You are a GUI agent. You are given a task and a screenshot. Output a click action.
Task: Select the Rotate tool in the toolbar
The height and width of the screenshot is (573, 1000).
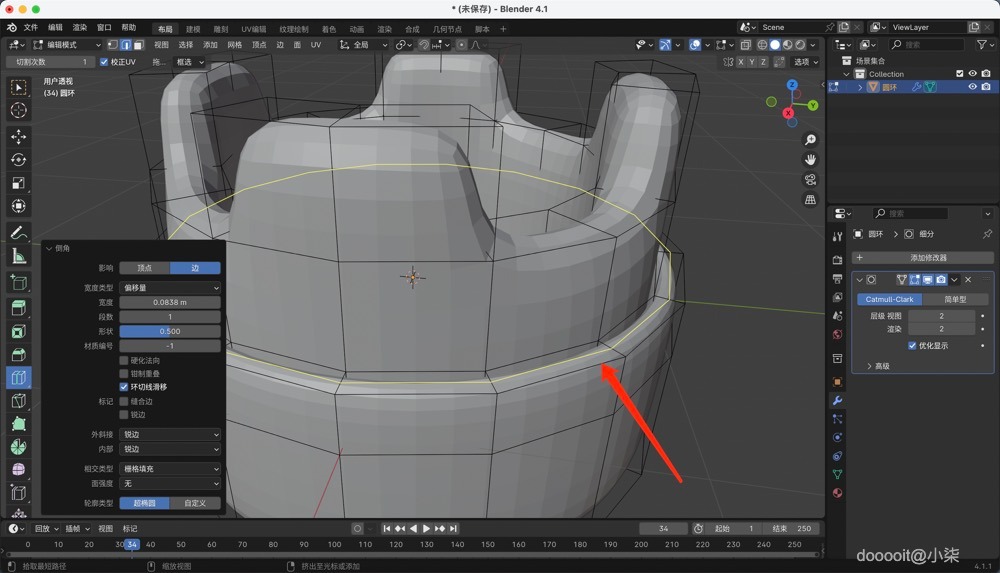click(x=19, y=159)
